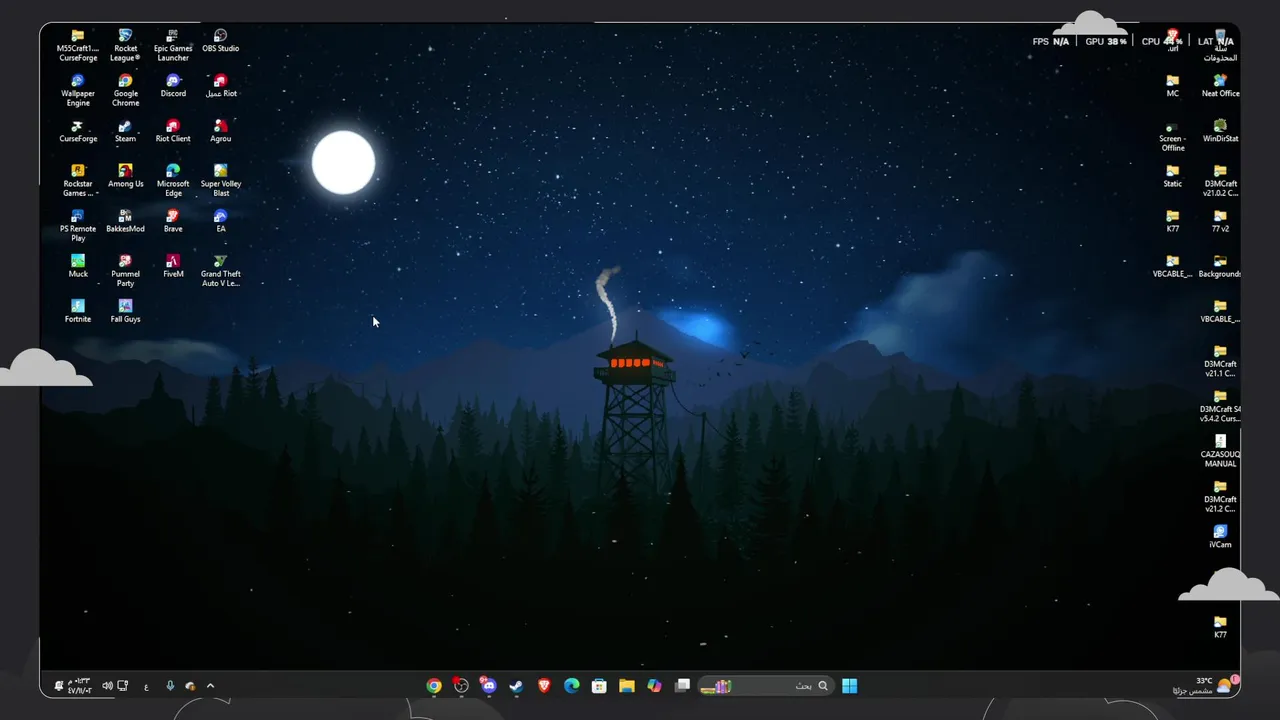Select the Rockstar Games launcher icon

click(78, 181)
